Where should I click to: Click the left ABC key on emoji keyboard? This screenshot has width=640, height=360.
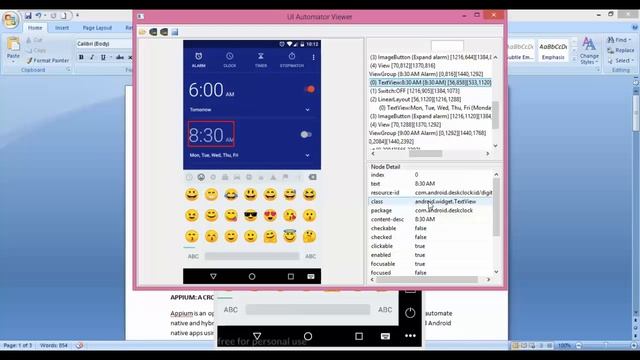pyautogui.click(x=193, y=256)
